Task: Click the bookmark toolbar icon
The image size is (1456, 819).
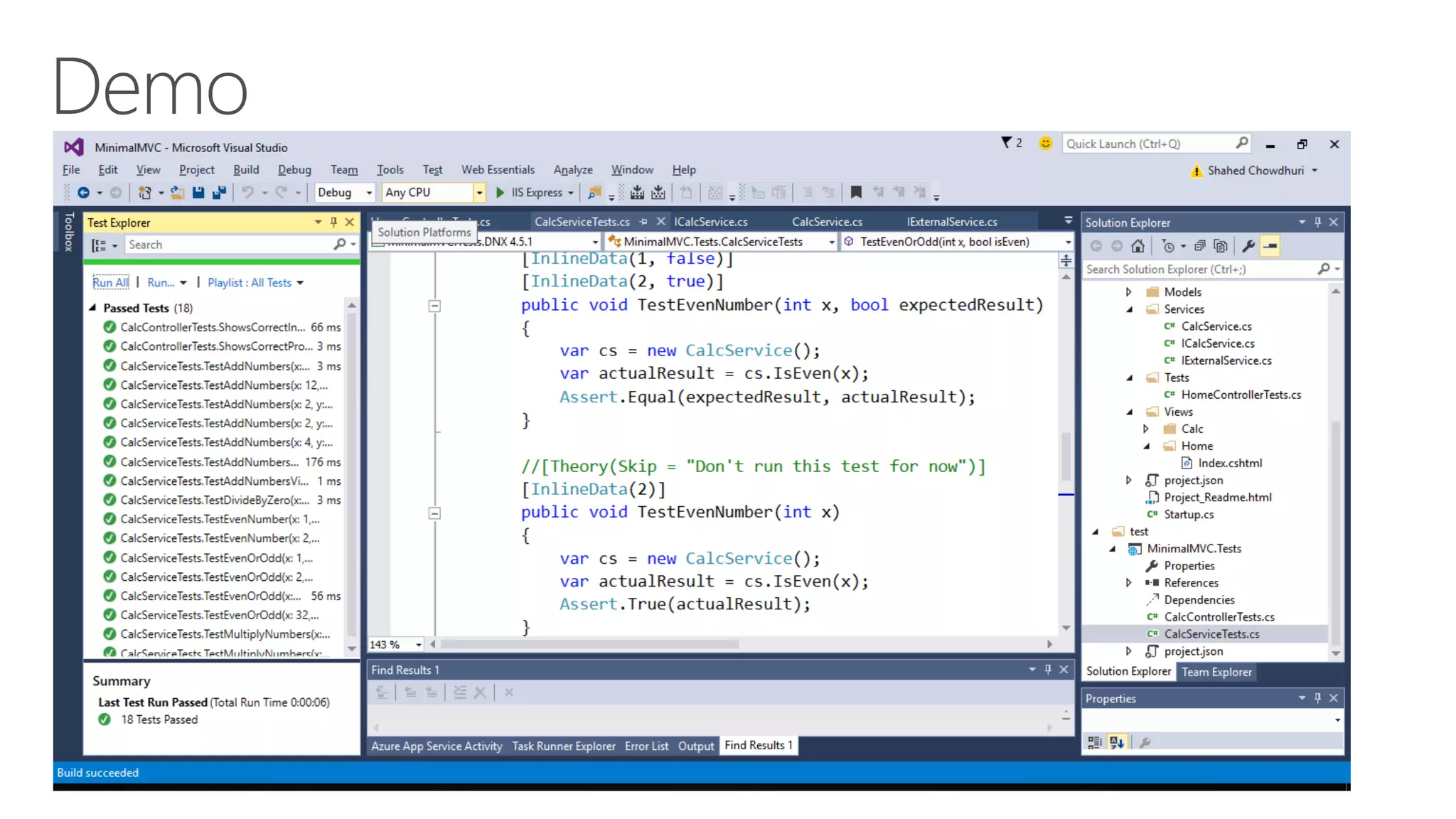Action: click(856, 192)
